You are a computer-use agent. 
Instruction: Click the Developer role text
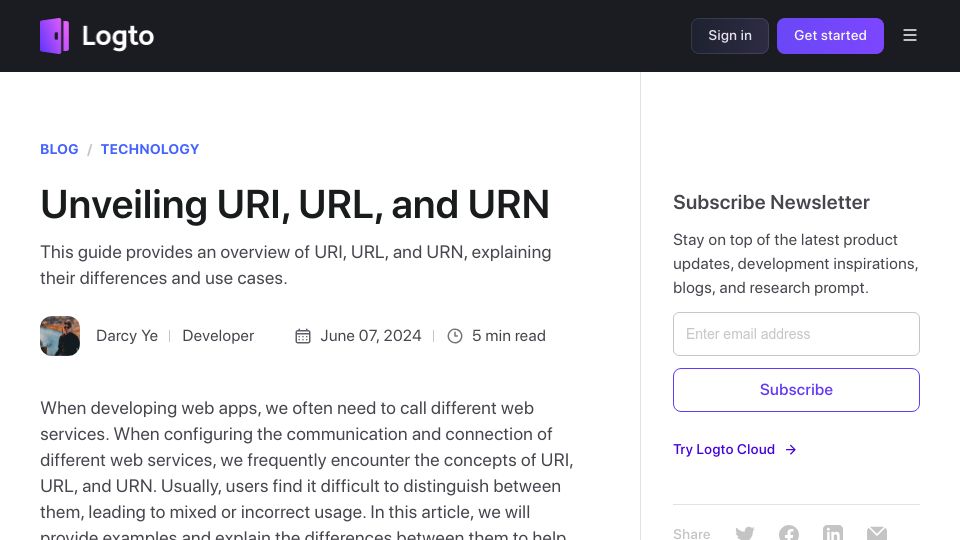tap(218, 336)
